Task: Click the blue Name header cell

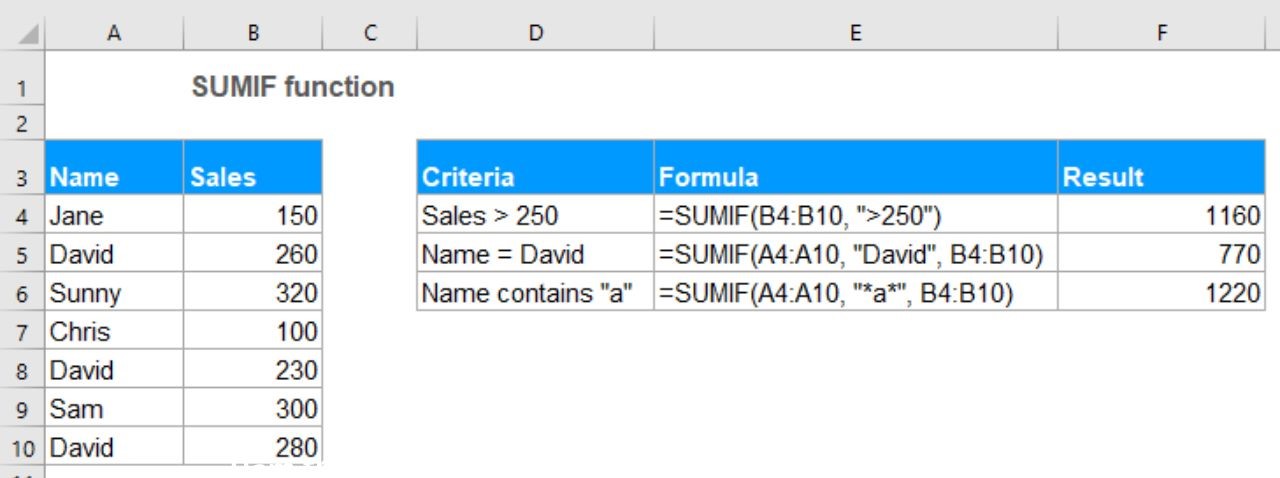Action: [x=114, y=178]
